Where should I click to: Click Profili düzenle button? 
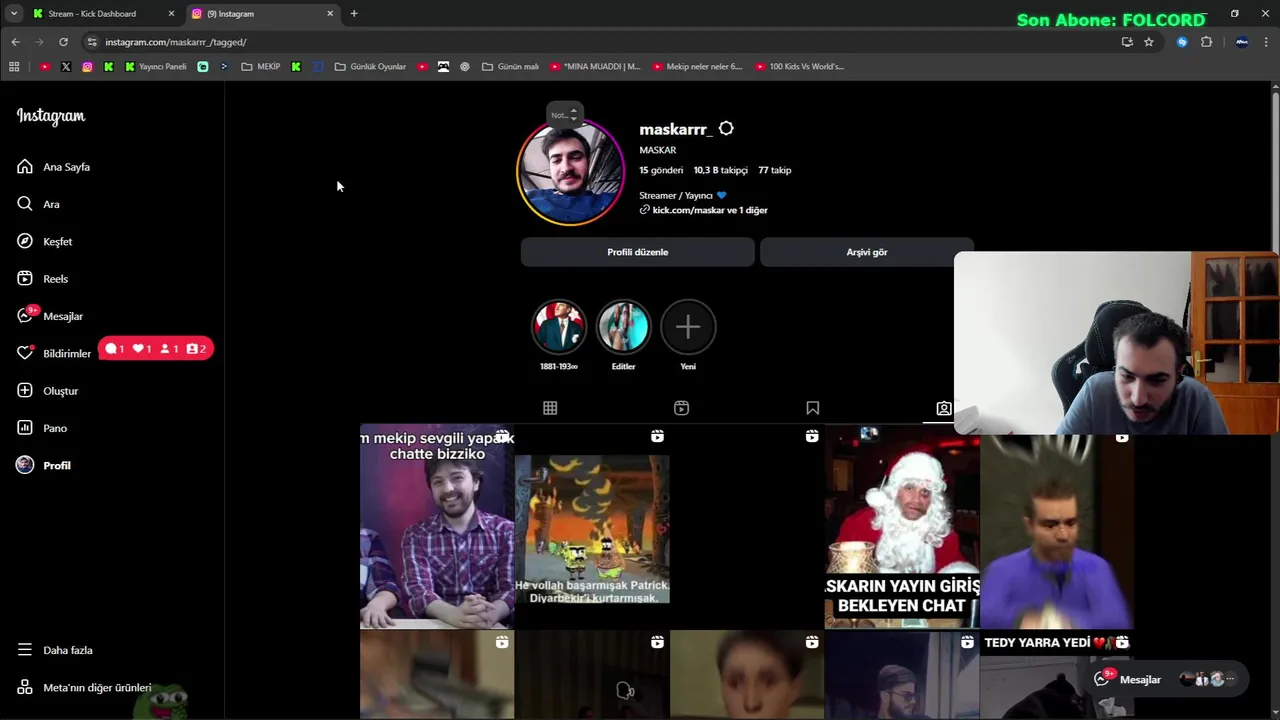[637, 252]
